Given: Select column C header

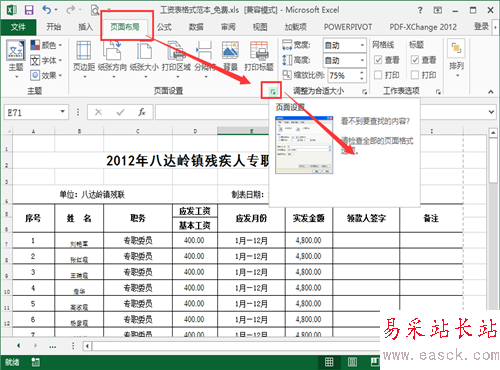Looking at the screenshot, I should [x=138, y=131].
